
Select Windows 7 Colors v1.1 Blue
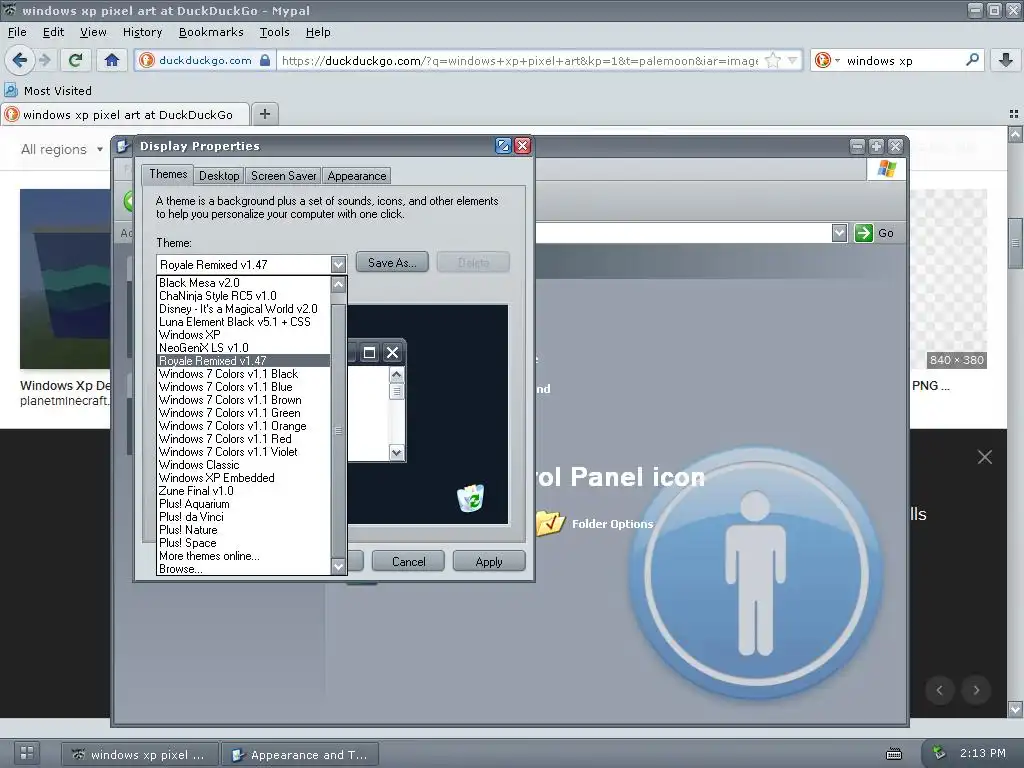tap(244, 387)
